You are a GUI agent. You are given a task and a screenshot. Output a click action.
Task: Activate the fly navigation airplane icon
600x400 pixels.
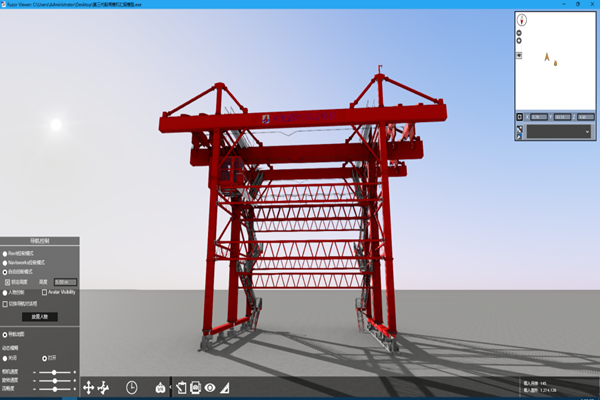coord(104,387)
